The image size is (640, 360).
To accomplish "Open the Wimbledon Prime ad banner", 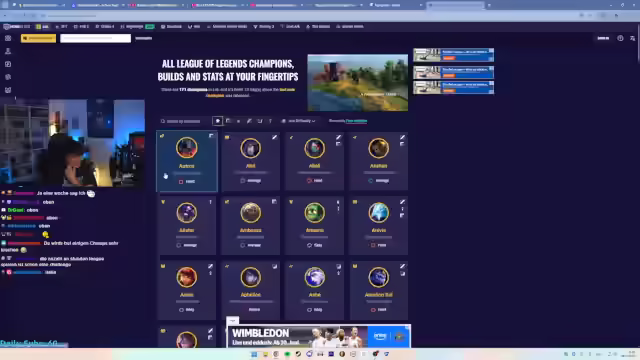I will [x=318, y=336].
